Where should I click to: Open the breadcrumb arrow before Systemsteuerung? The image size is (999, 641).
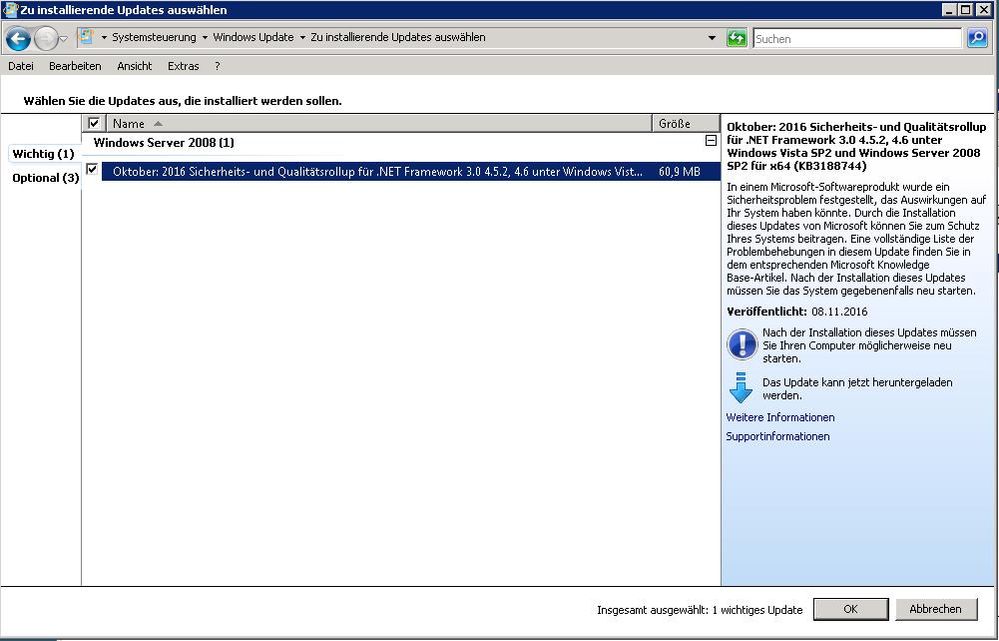[104, 38]
